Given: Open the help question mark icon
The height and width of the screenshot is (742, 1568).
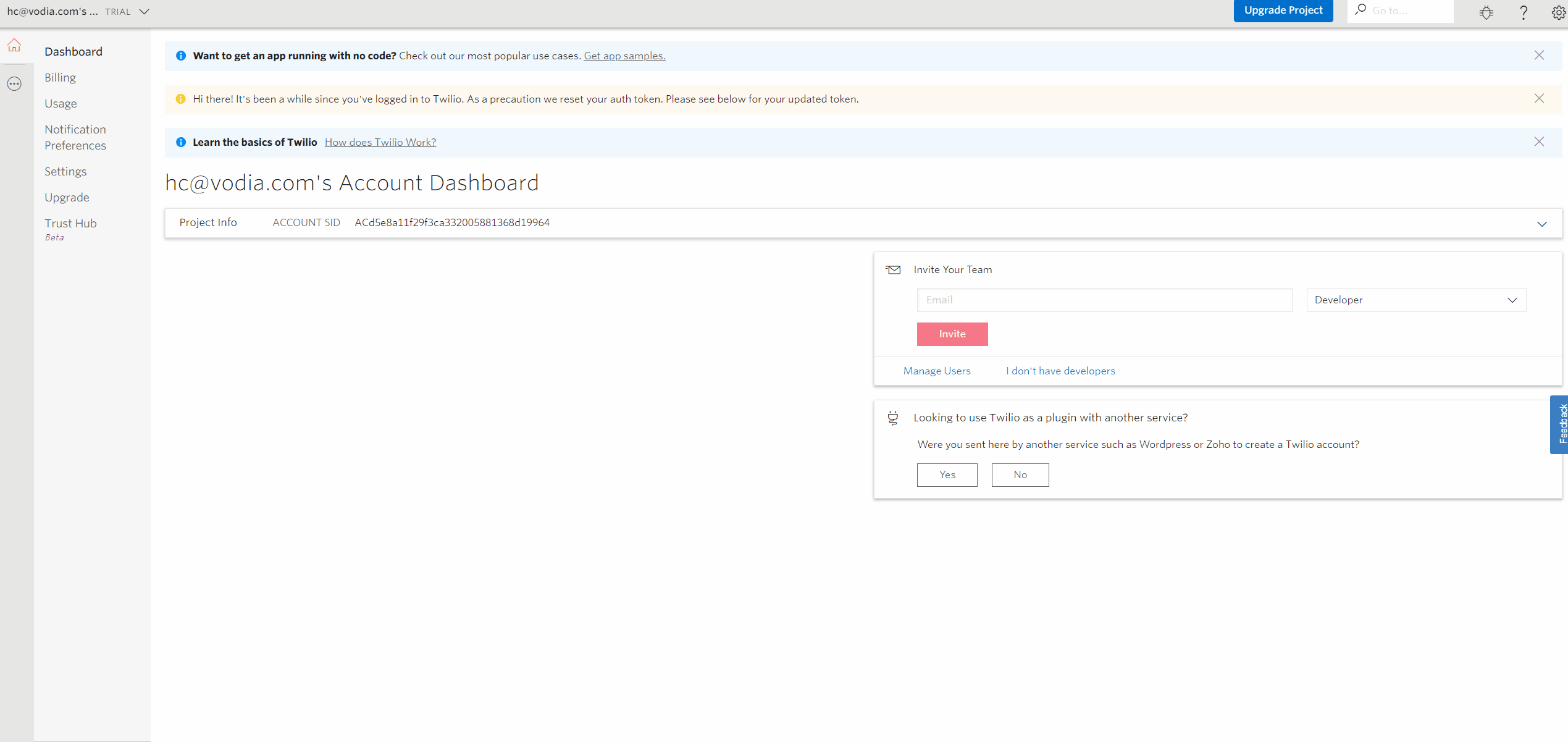Looking at the screenshot, I should (x=1523, y=12).
